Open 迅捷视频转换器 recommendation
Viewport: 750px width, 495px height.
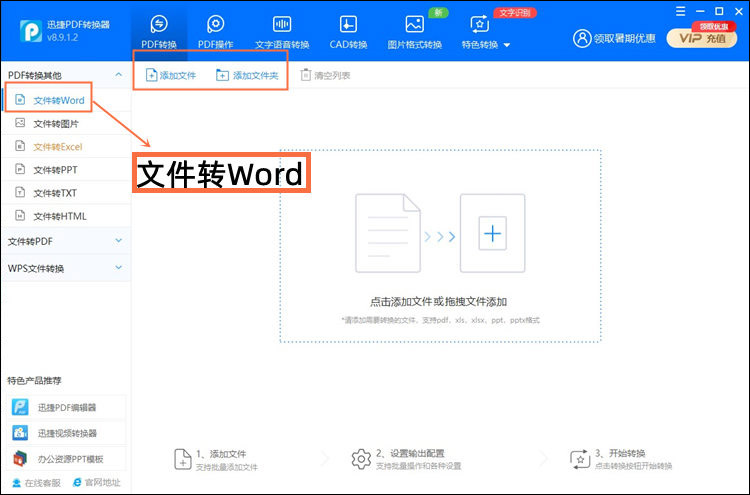[x=67, y=433]
